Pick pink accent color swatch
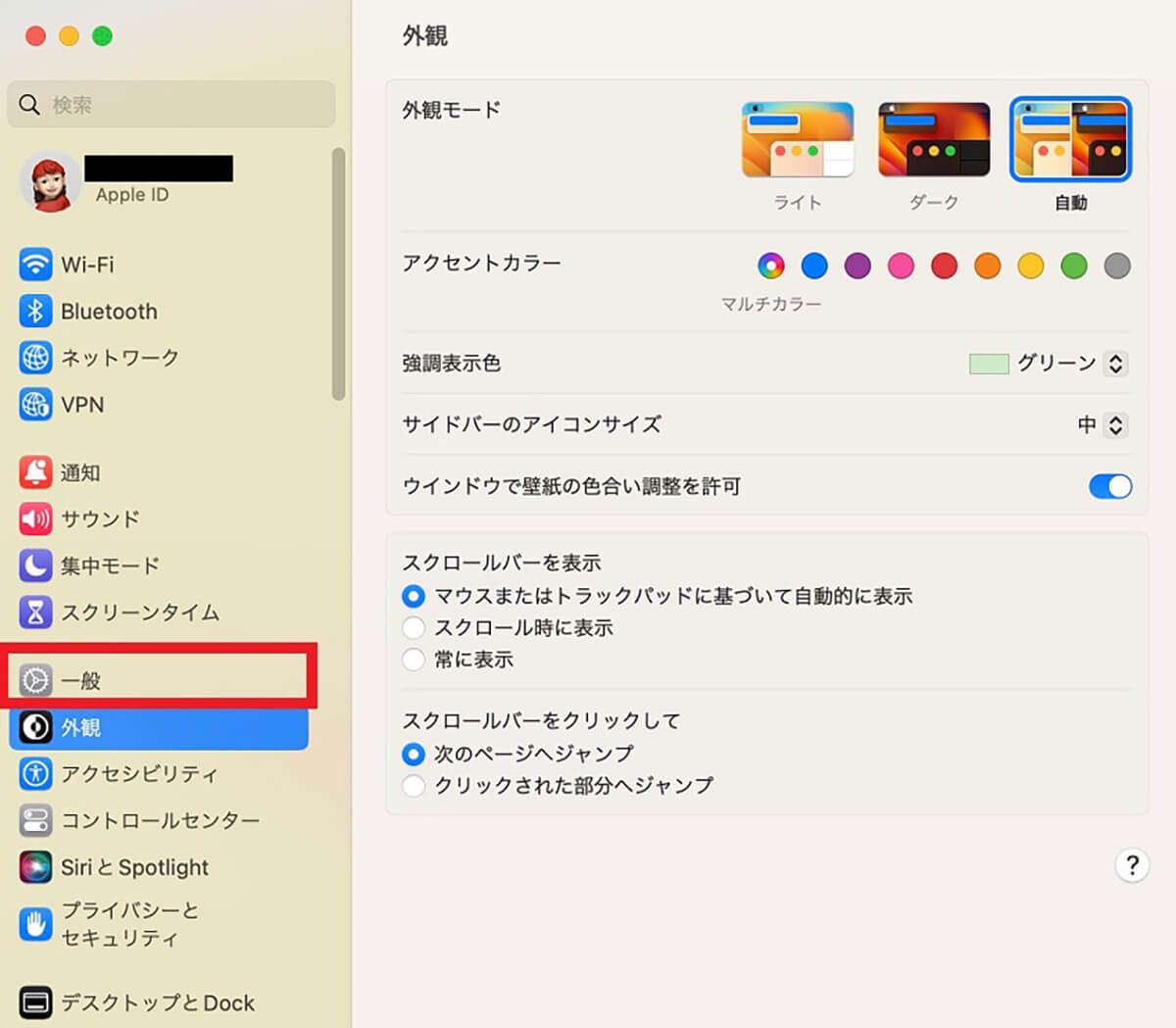Image resolution: width=1176 pixels, height=1028 pixels. (901, 266)
